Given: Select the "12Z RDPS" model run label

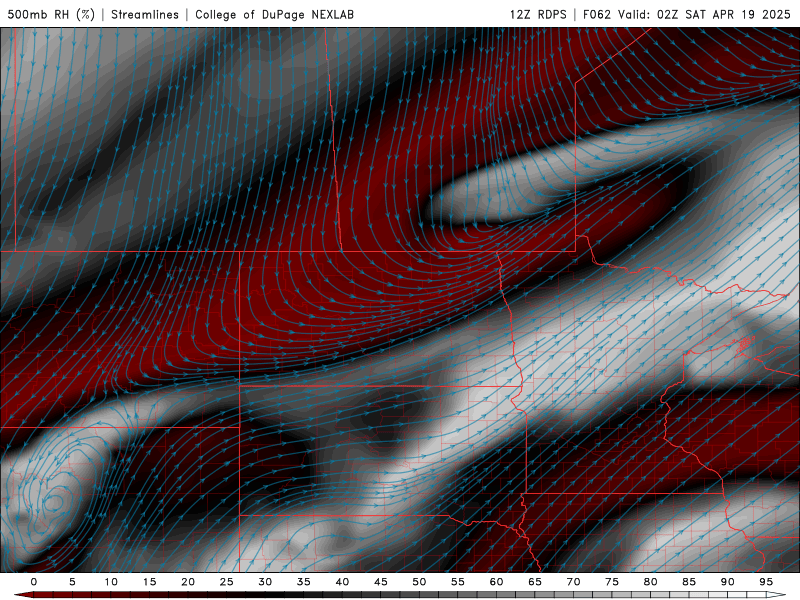Looking at the screenshot, I should pyautogui.click(x=538, y=14).
